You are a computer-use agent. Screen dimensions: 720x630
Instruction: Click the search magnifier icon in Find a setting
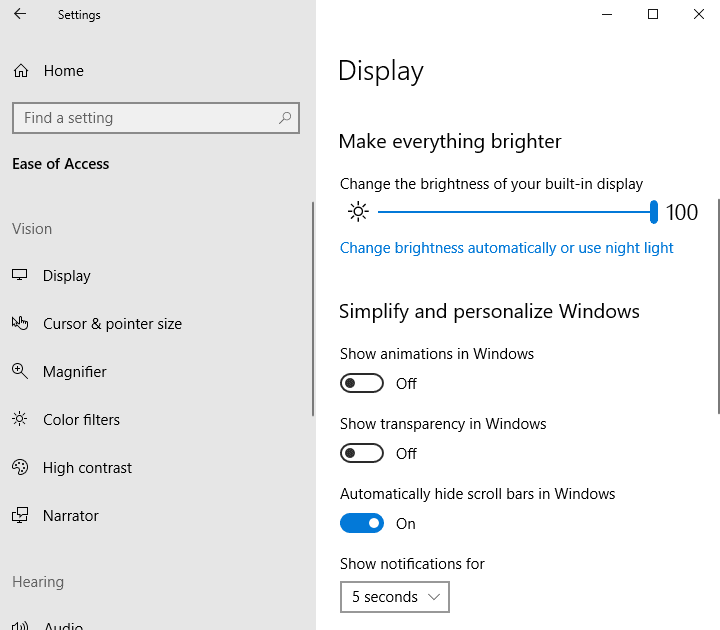click(285, 118)
